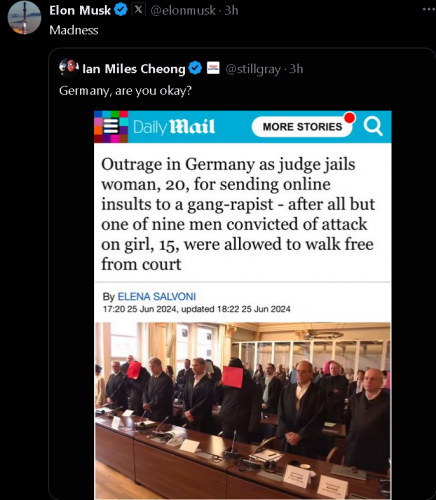Screen dimensions: 436x500
Task: Click the red notification dot on MORE STORIES
Action: pos(350,118)
